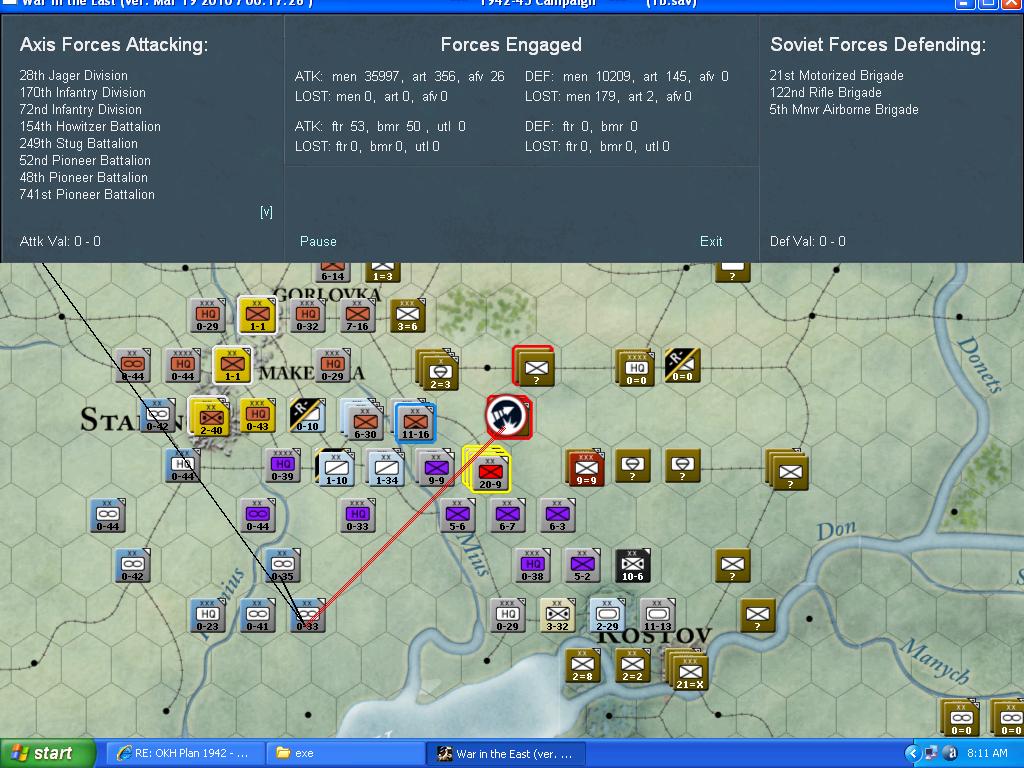The height and width of the screenshot is (768, 1024).
Task: Select the red-bordered Soviet unknown unit
Action: pyautogui.click(x=535, y=368)
